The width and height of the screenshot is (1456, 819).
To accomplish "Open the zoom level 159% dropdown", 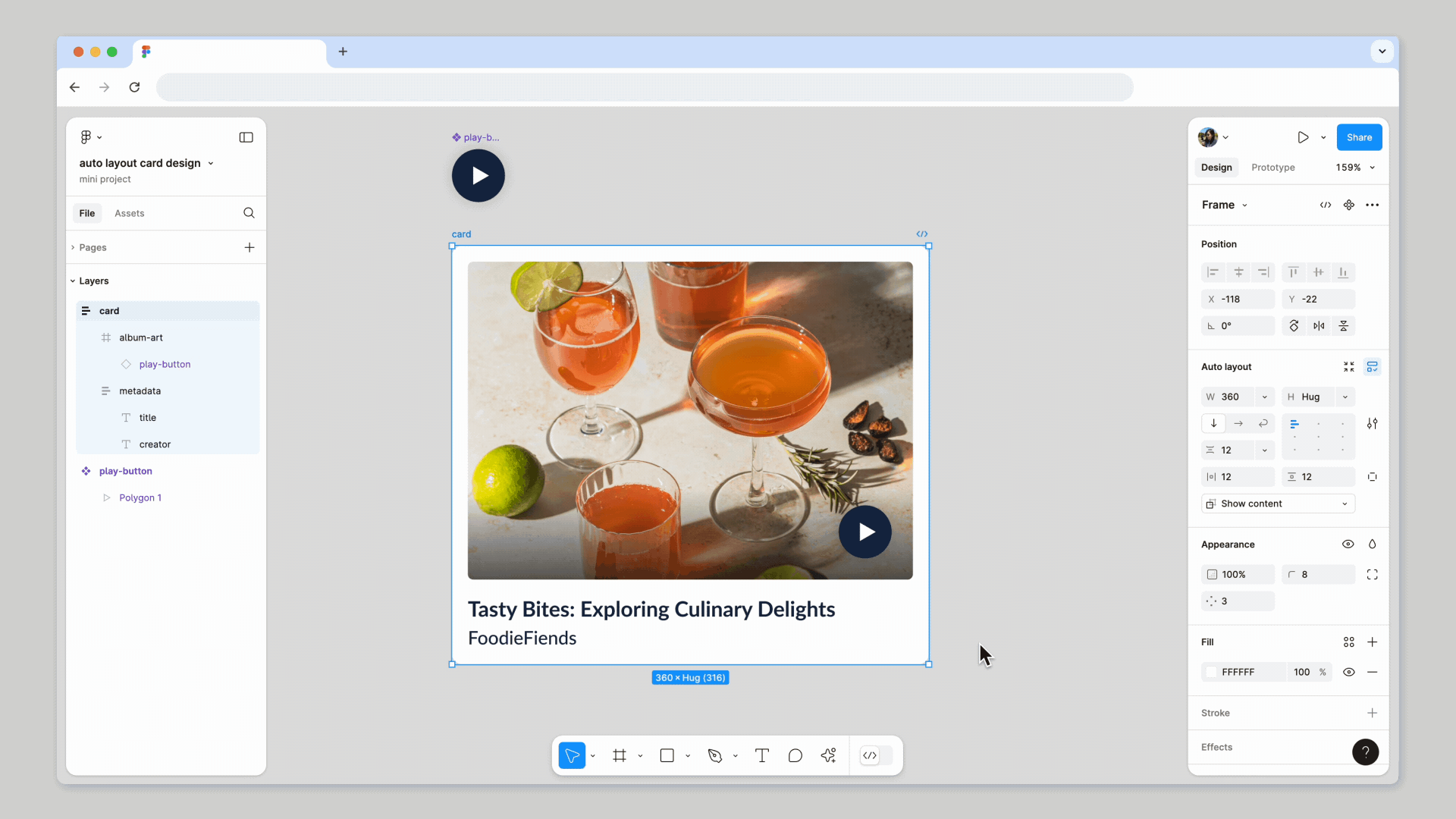I will (x=1355, y=168).
